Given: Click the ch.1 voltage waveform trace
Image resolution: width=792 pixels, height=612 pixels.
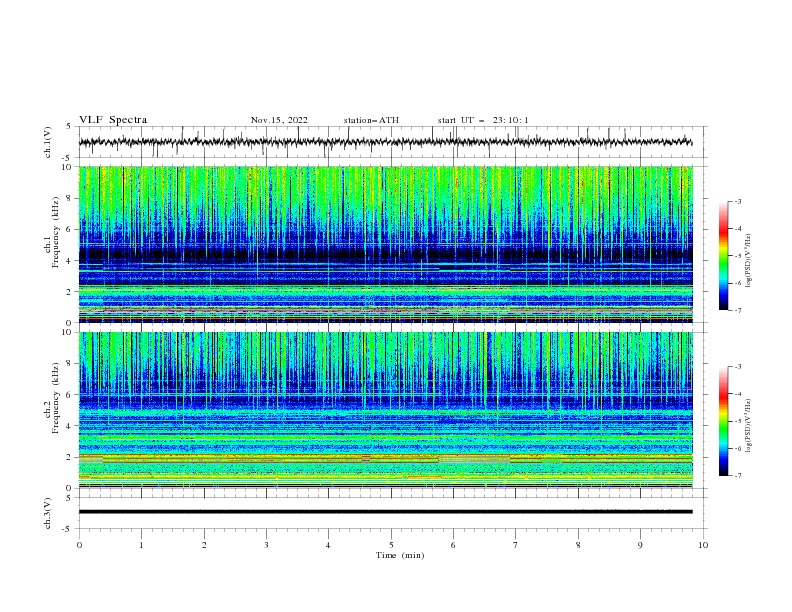Looking at the screenshot, I should pos(386,142).
